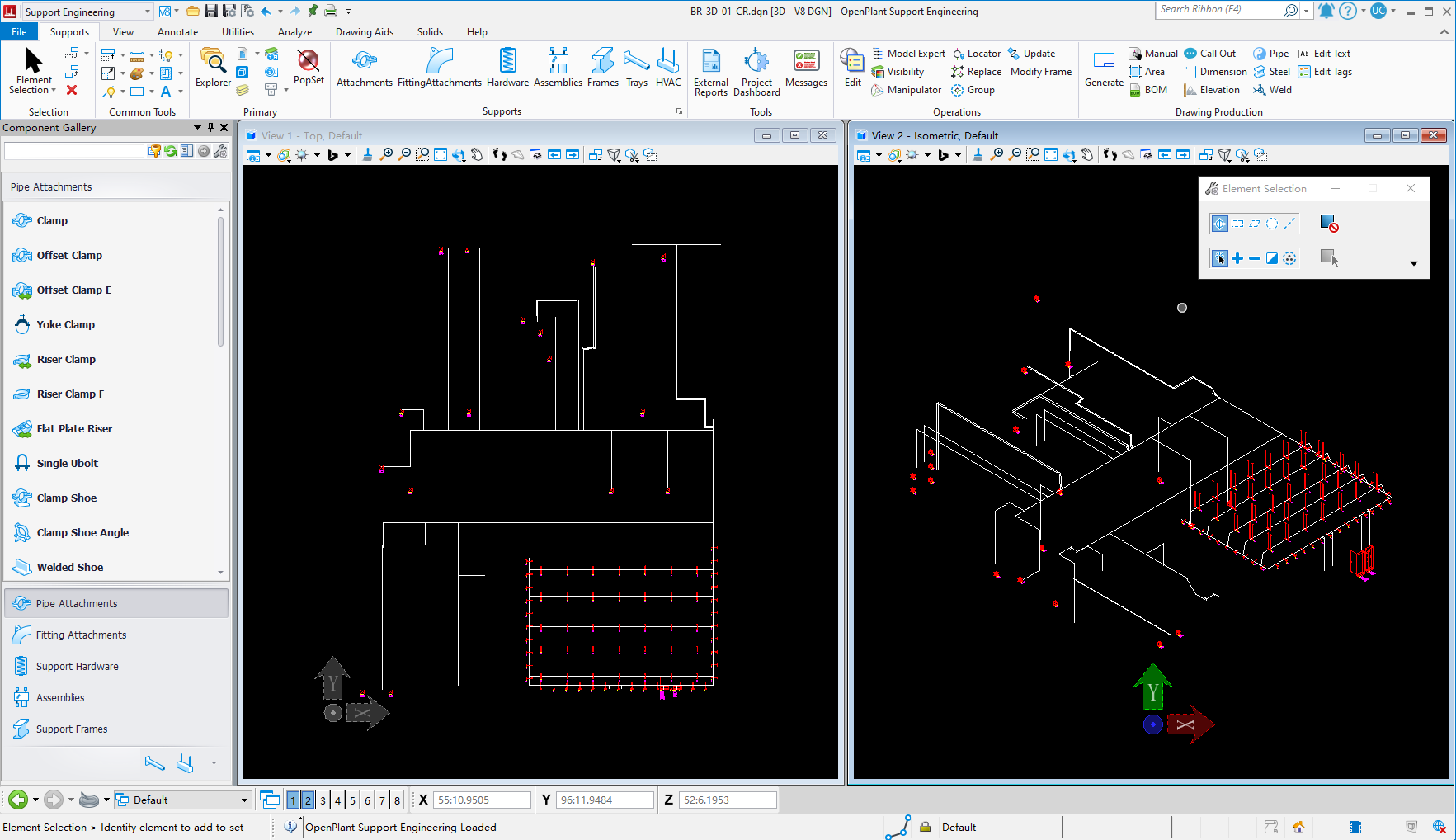
Task: Open the HVAC supports tool
Action: 668,69
